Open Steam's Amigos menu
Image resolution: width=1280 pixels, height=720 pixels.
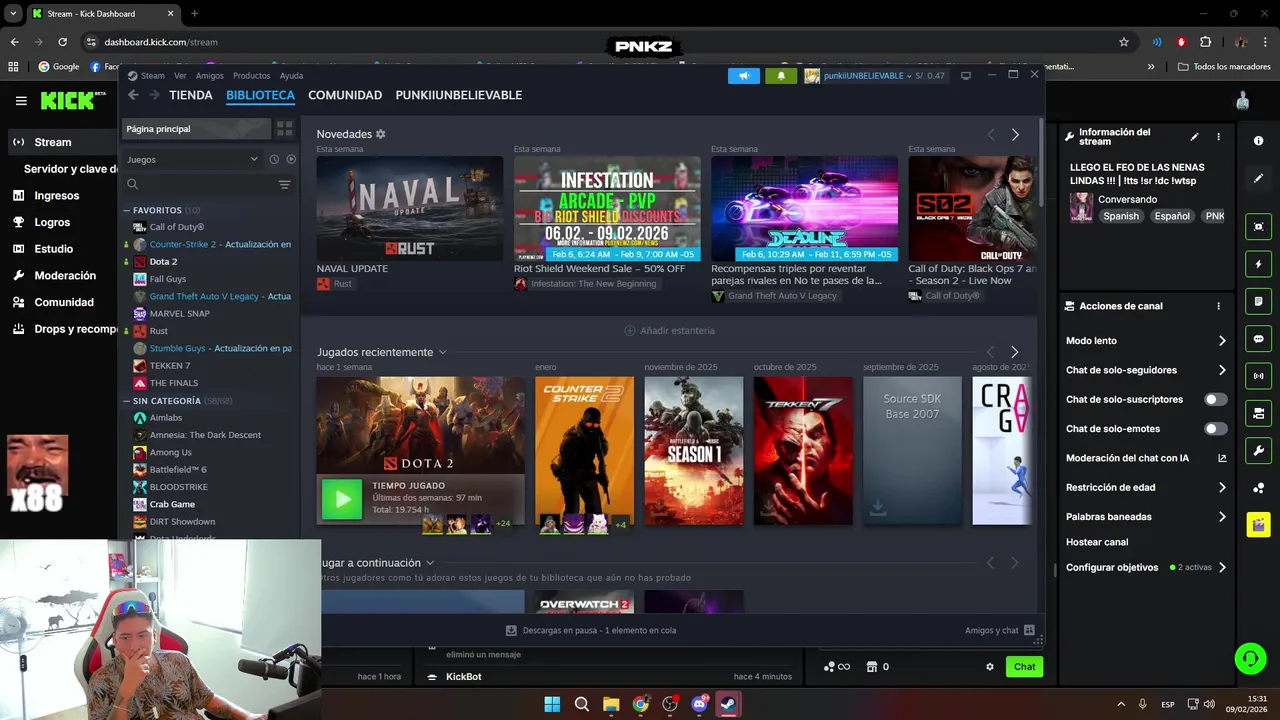[x=210, y=76]
